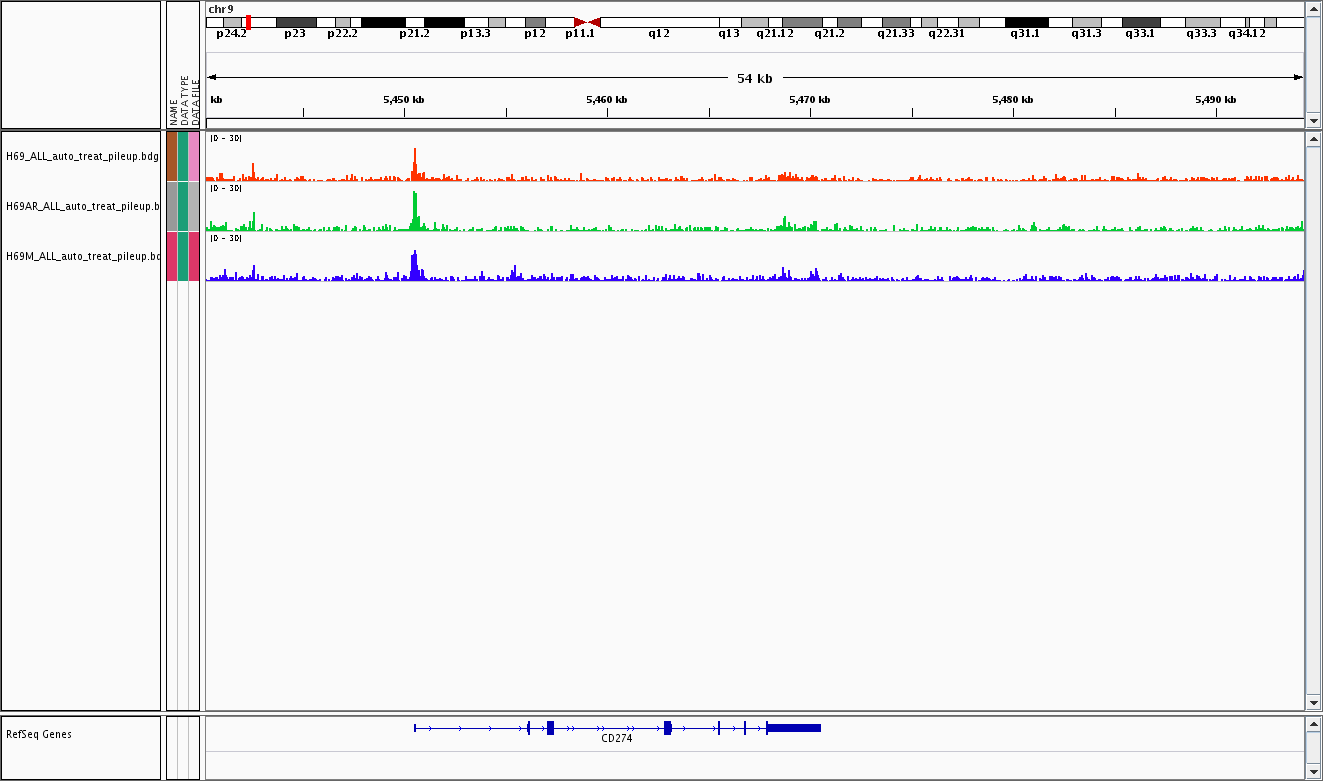Click brown NAME swatch for H69_ALL track
1323x781 pixels.
pyautogui.click(x=172, y=156)
